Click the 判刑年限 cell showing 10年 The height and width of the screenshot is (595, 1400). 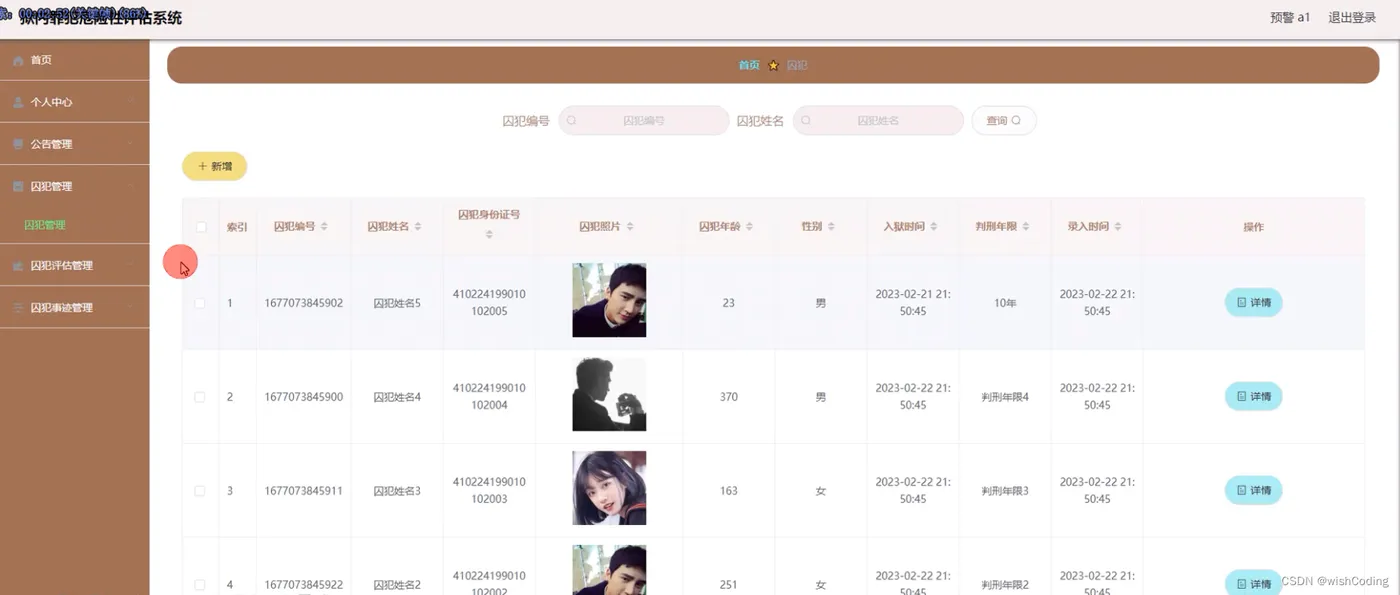tap(1005, 303)
